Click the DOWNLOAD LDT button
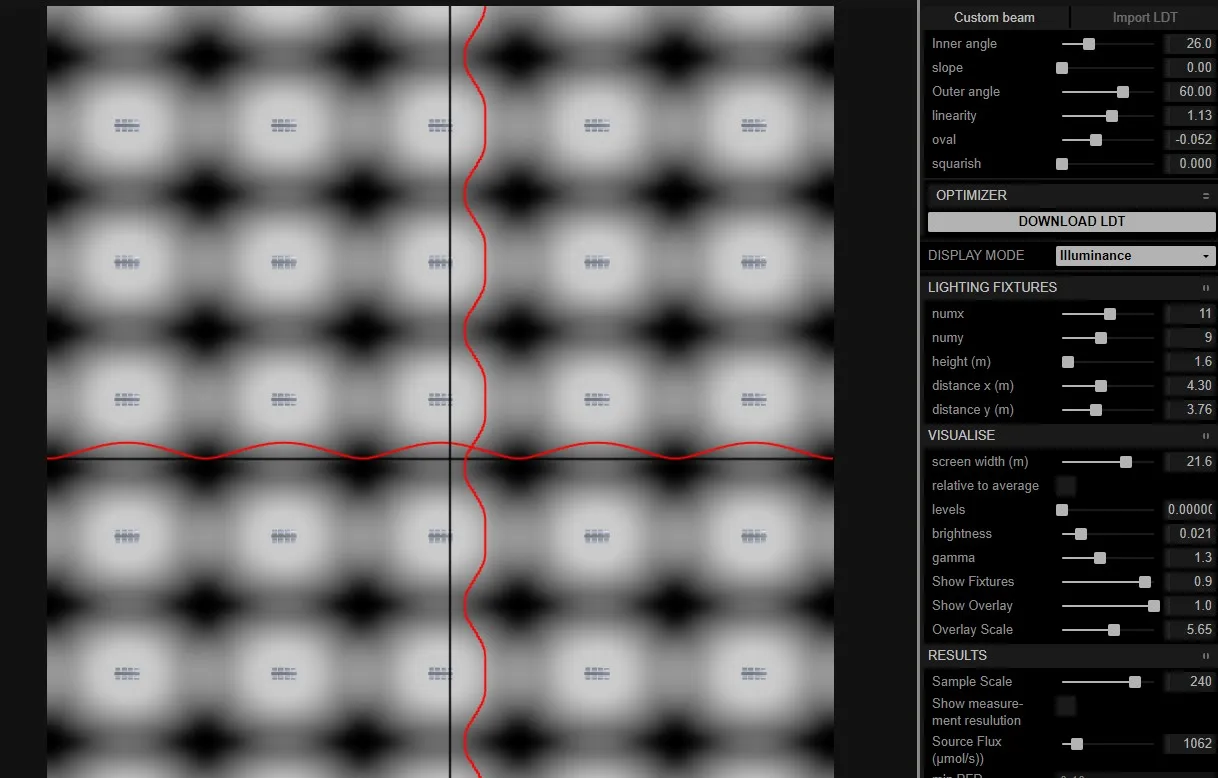The image size is (1218, 778). (x=1071, y=222)
